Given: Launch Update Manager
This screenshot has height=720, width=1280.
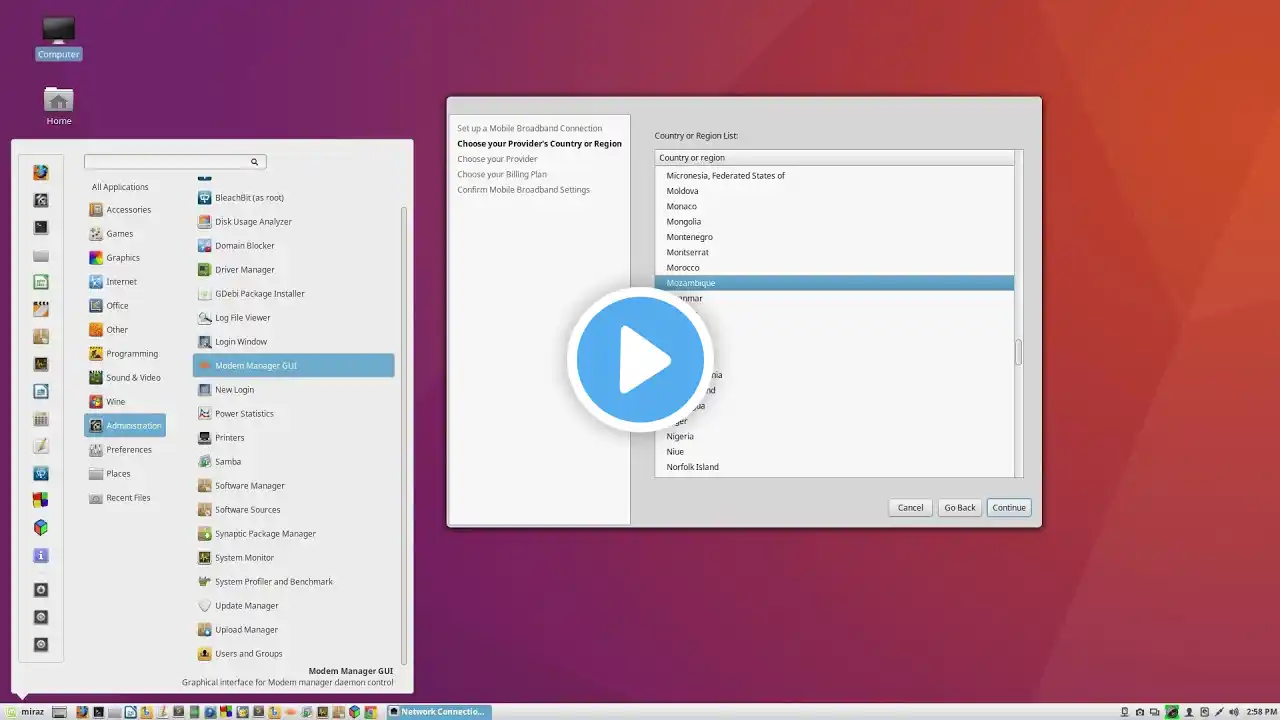Looking at the screenshot, I should click(x=246, y=606).
